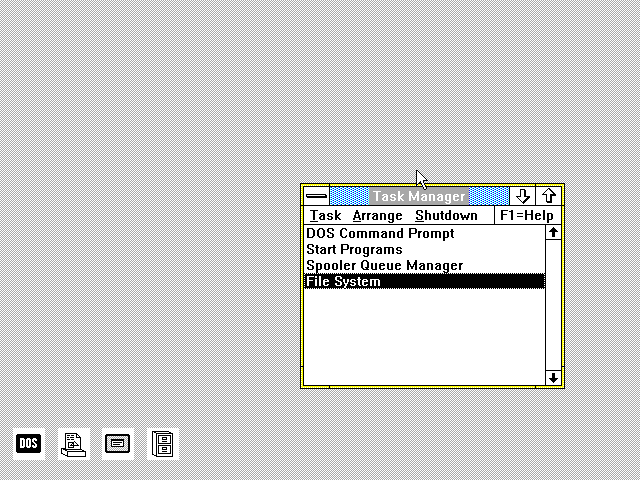
Task: Click F1=Help in the menu bar
Action: 527,215
